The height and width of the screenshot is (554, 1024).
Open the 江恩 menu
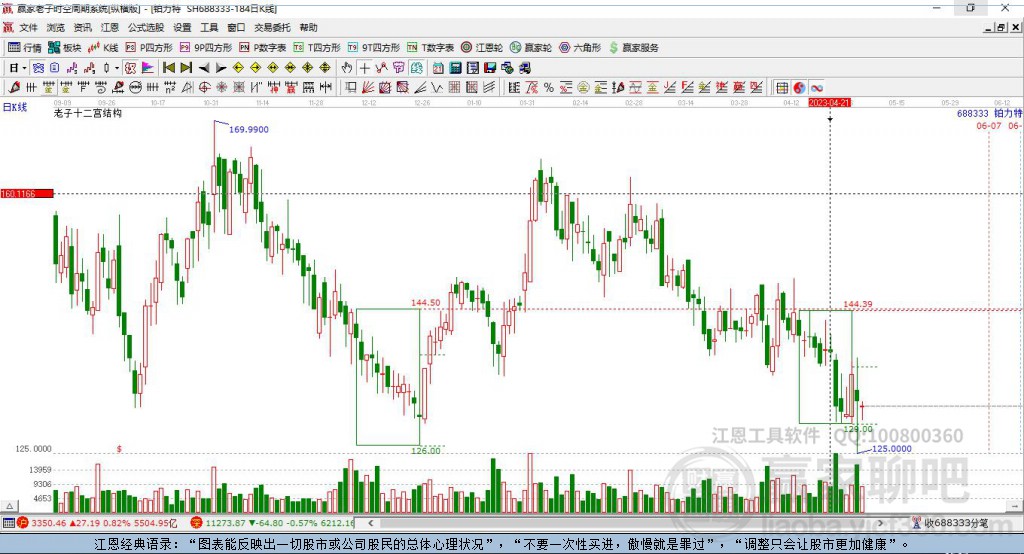pos(110,27)
